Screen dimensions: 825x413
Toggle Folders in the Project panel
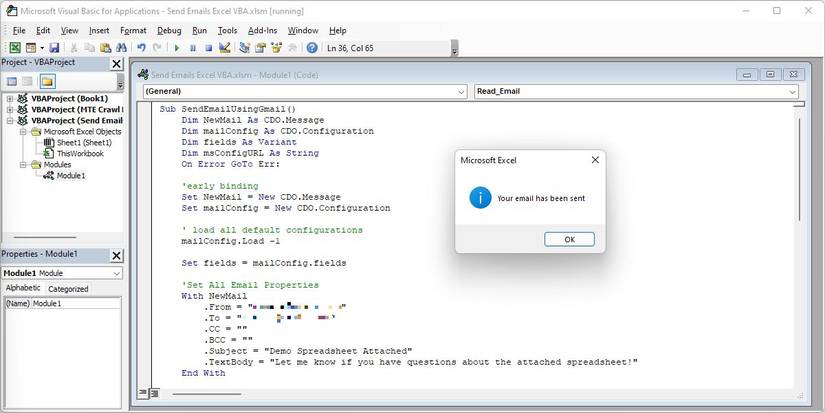point(47,82)
